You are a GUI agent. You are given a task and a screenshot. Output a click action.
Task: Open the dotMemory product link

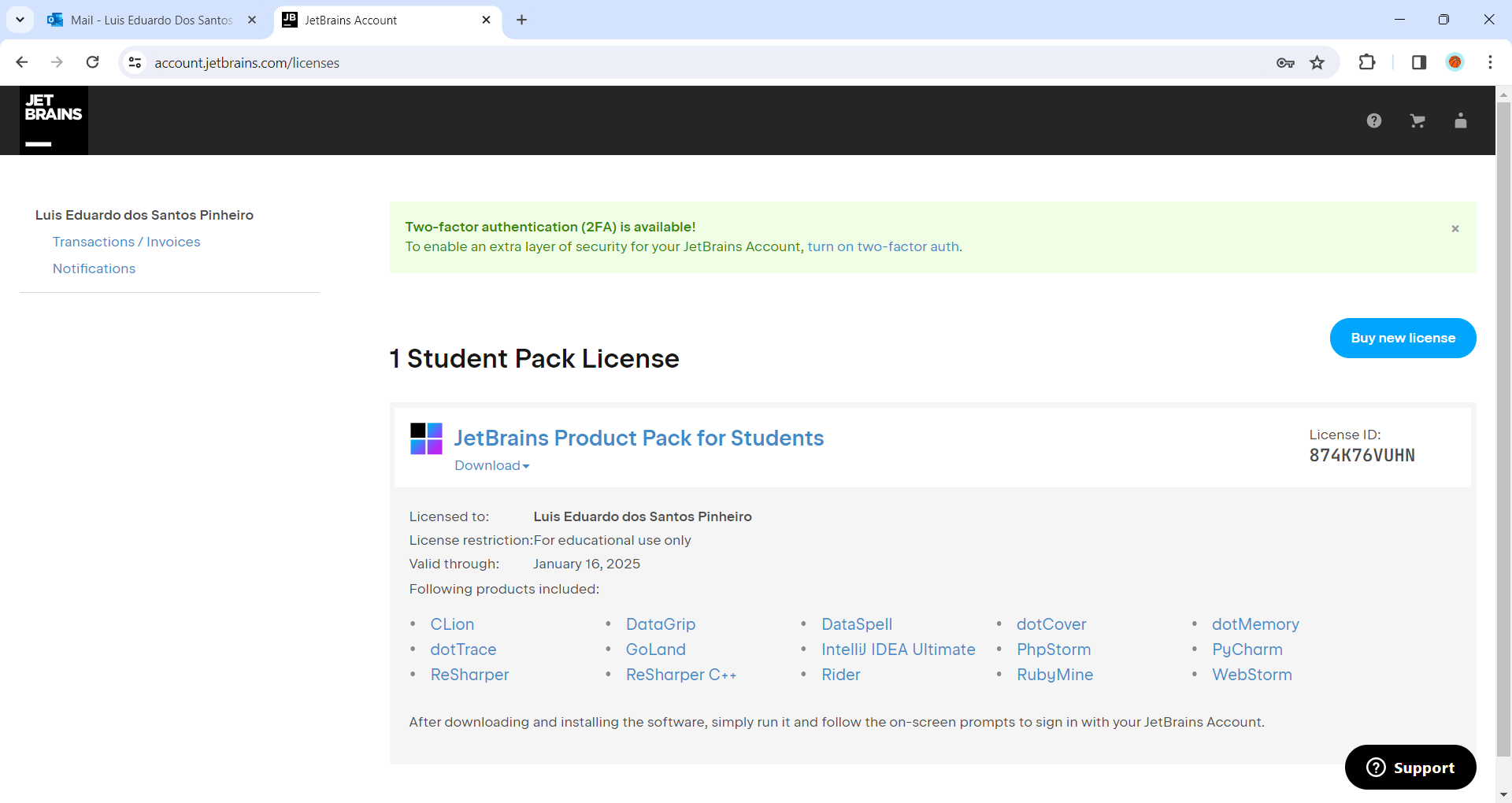point(1255,624)
